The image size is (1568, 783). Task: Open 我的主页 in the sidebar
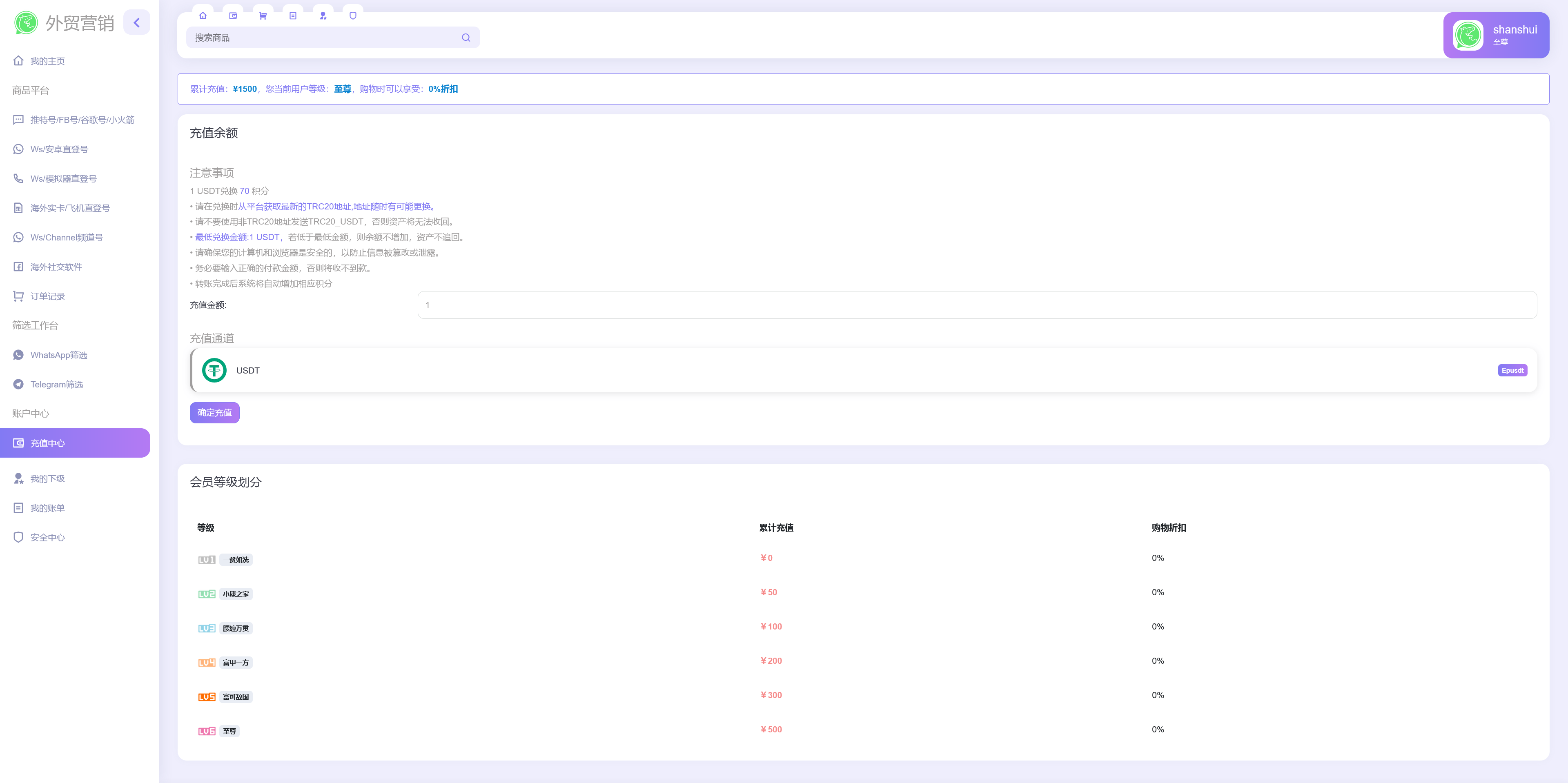tap(47, 62)
